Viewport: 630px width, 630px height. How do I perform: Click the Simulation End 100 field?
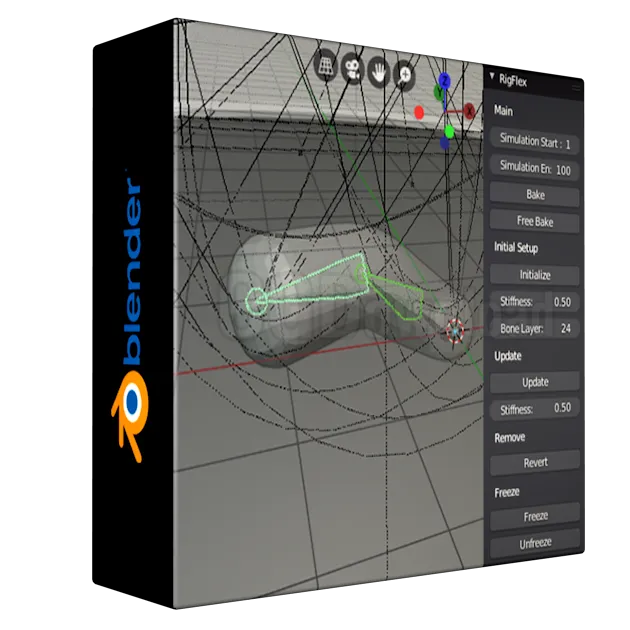[x=535, y=168]
